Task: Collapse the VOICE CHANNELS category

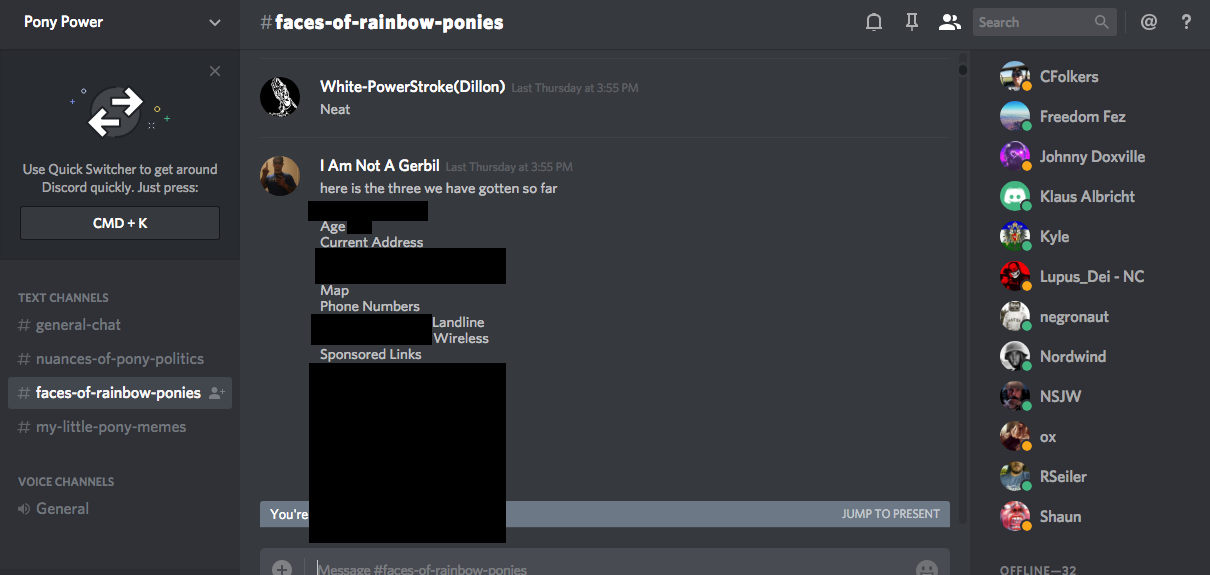Action: pos(66,482)
